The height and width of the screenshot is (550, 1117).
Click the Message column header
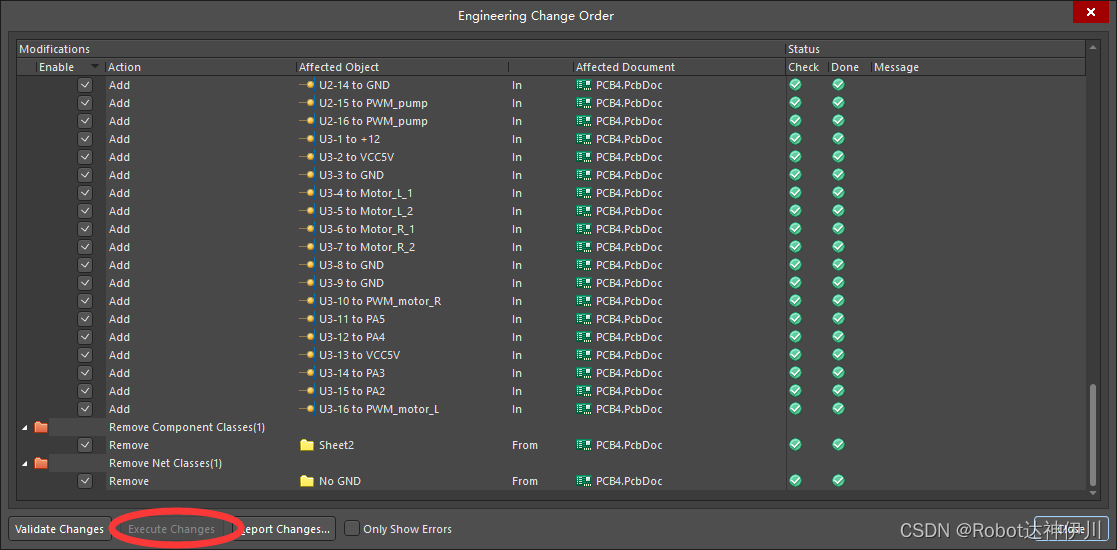[x=978, y=67]
